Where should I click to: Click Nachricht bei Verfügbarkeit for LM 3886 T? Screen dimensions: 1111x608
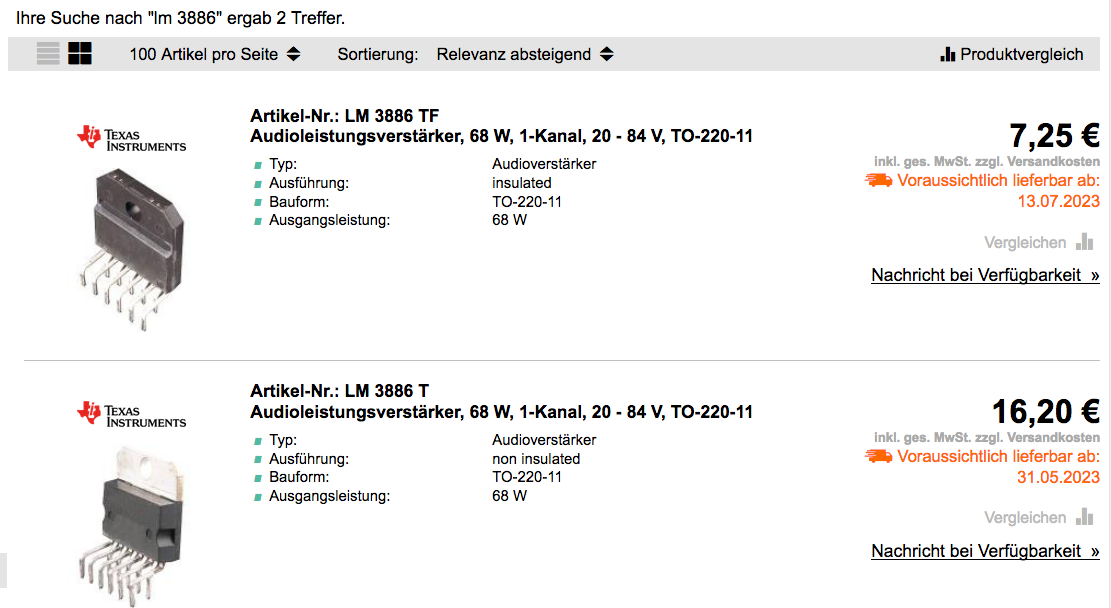985,551
